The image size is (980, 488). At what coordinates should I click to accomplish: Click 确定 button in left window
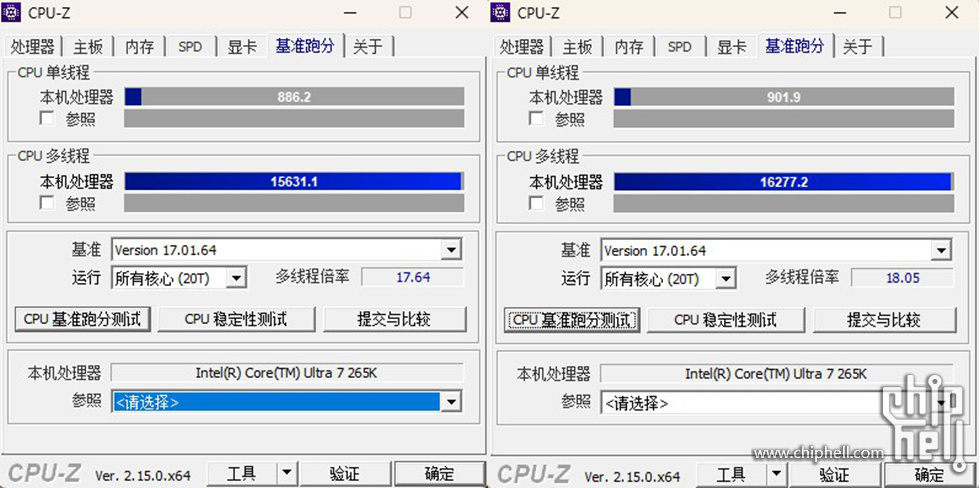point(439,474)
